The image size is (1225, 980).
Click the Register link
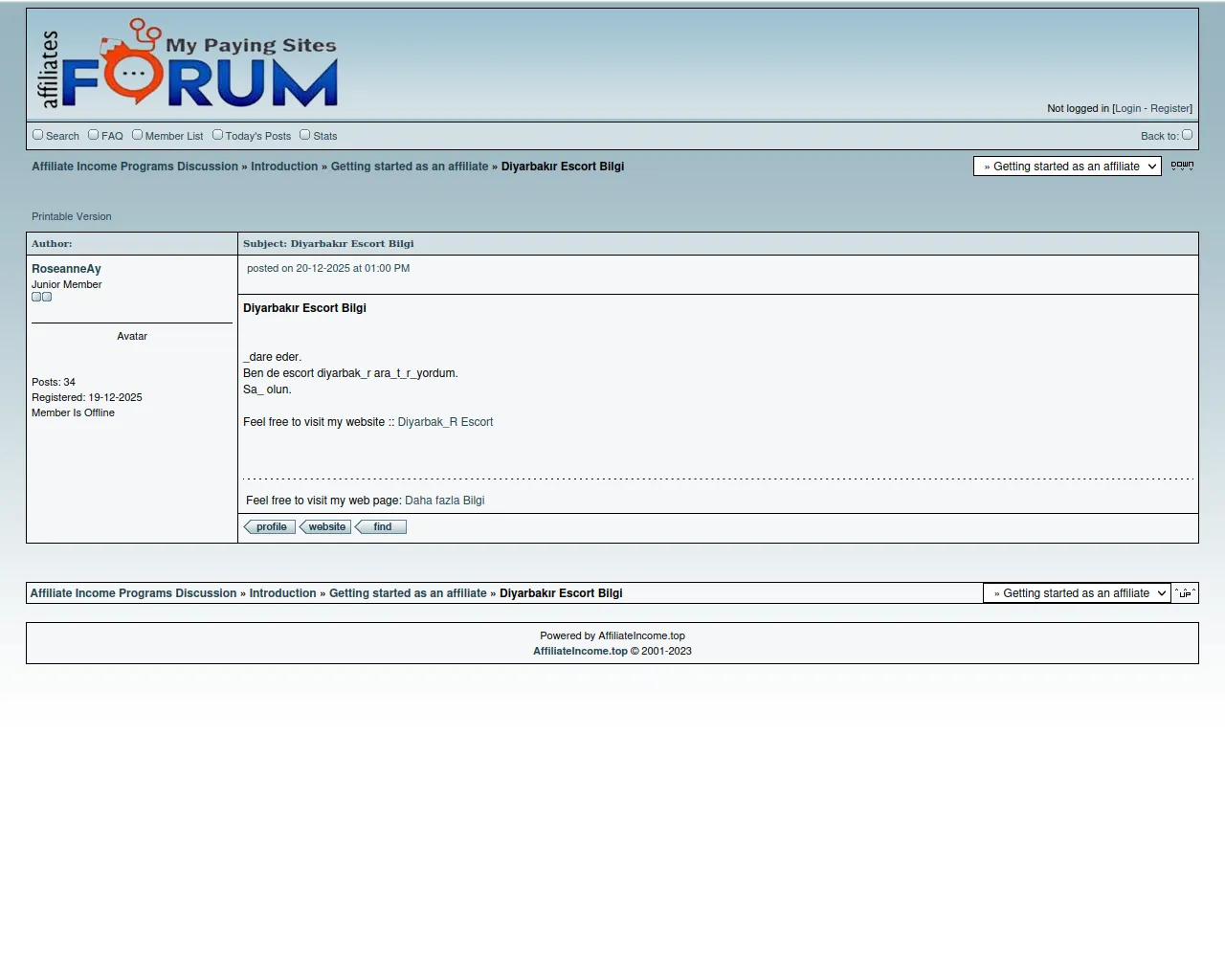click(x=1169, y=109)
